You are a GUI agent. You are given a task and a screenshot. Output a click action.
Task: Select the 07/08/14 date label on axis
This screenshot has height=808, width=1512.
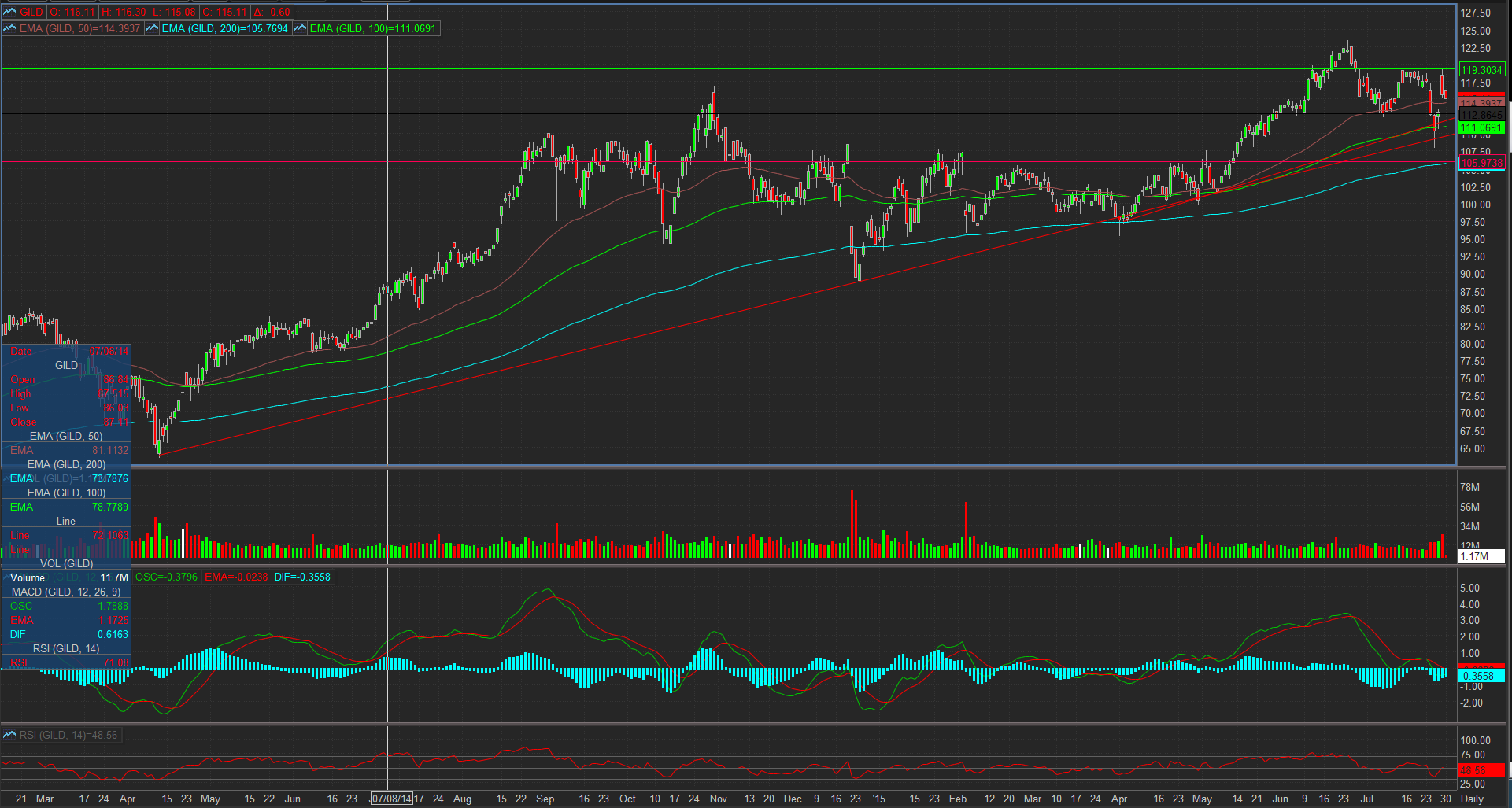click(x=391, y=799)
